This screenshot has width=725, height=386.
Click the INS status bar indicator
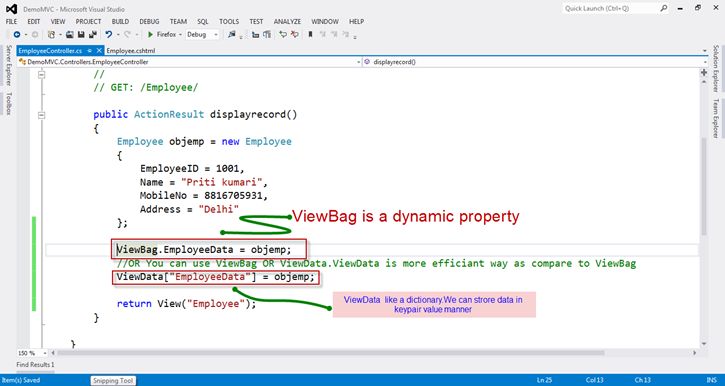click(712, 380)
